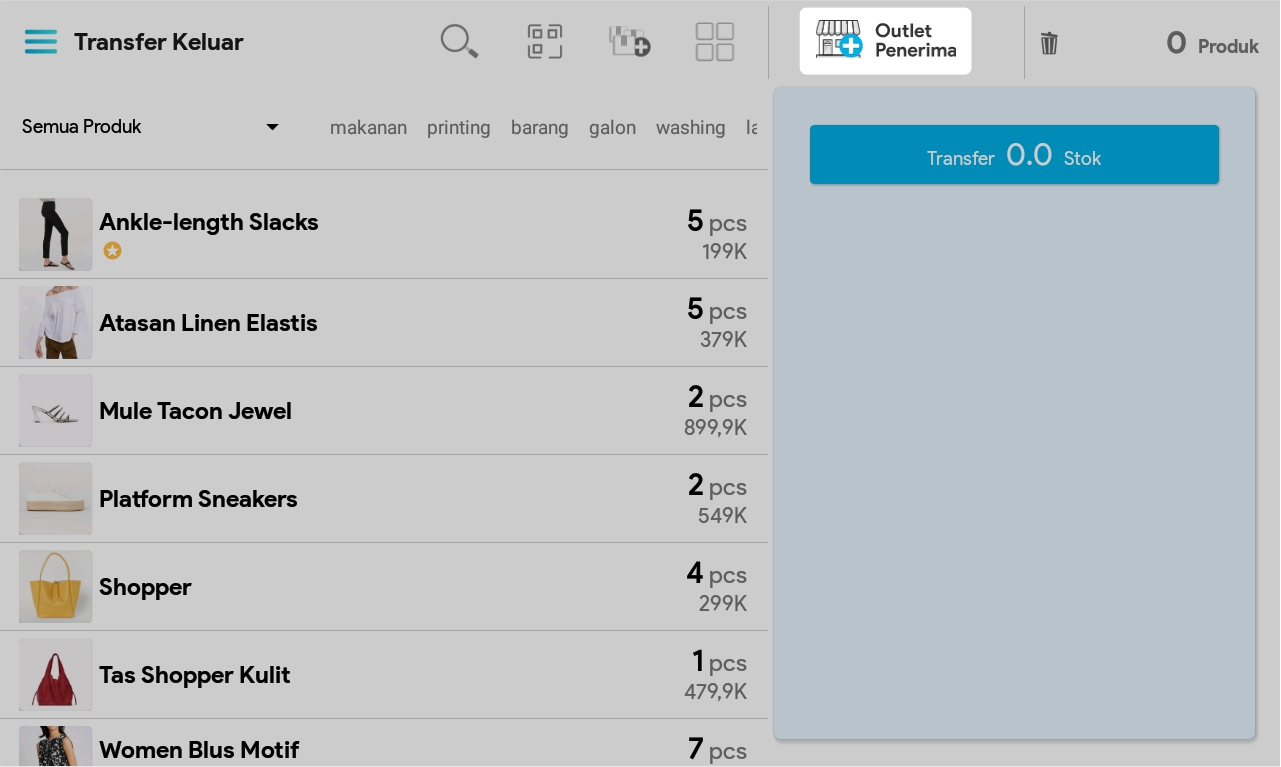This screenshot has width=1281, height=767.
Task: Click the gold star on Ankle-length Slacks
Action: click(113, 251)
